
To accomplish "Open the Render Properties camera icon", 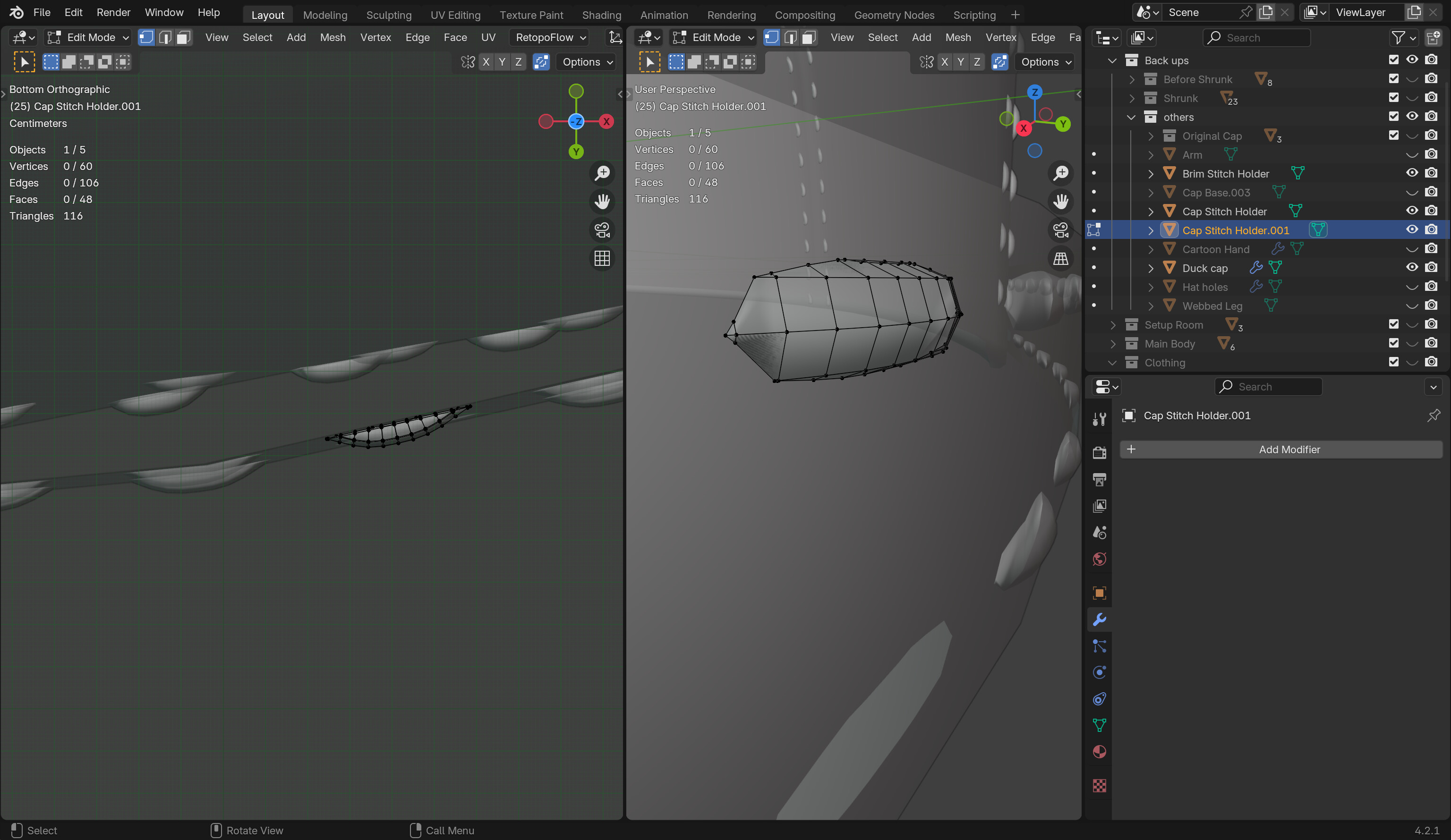I will pos(1099,452).
